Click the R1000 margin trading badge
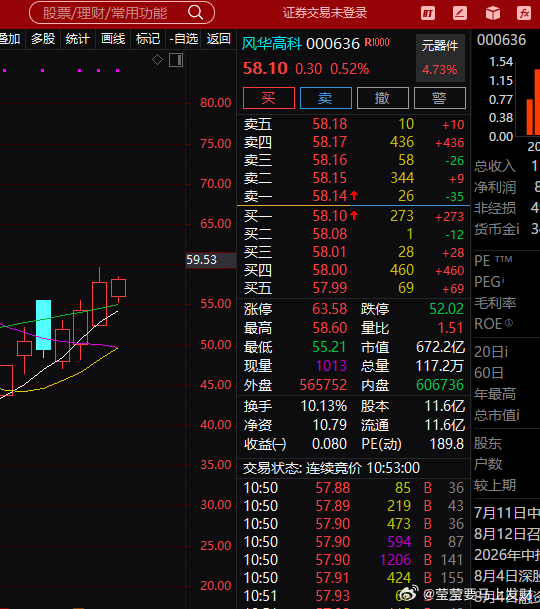 point(377,42)
